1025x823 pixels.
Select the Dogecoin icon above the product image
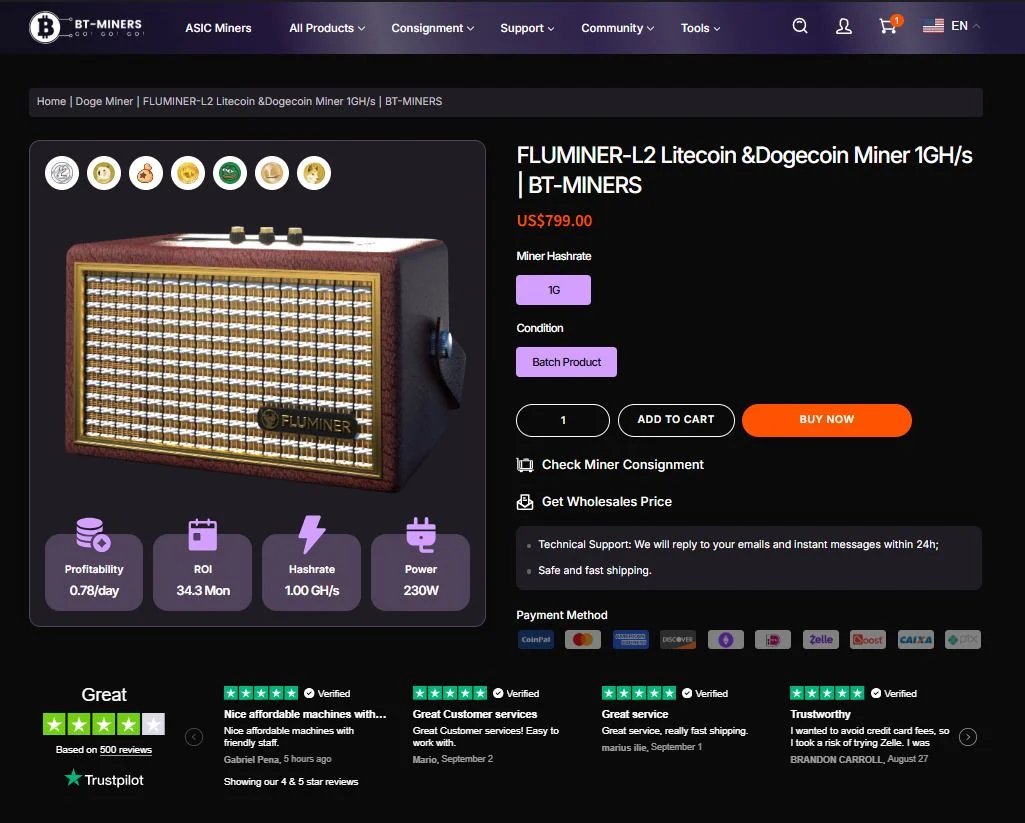click(x=104, y=173)
